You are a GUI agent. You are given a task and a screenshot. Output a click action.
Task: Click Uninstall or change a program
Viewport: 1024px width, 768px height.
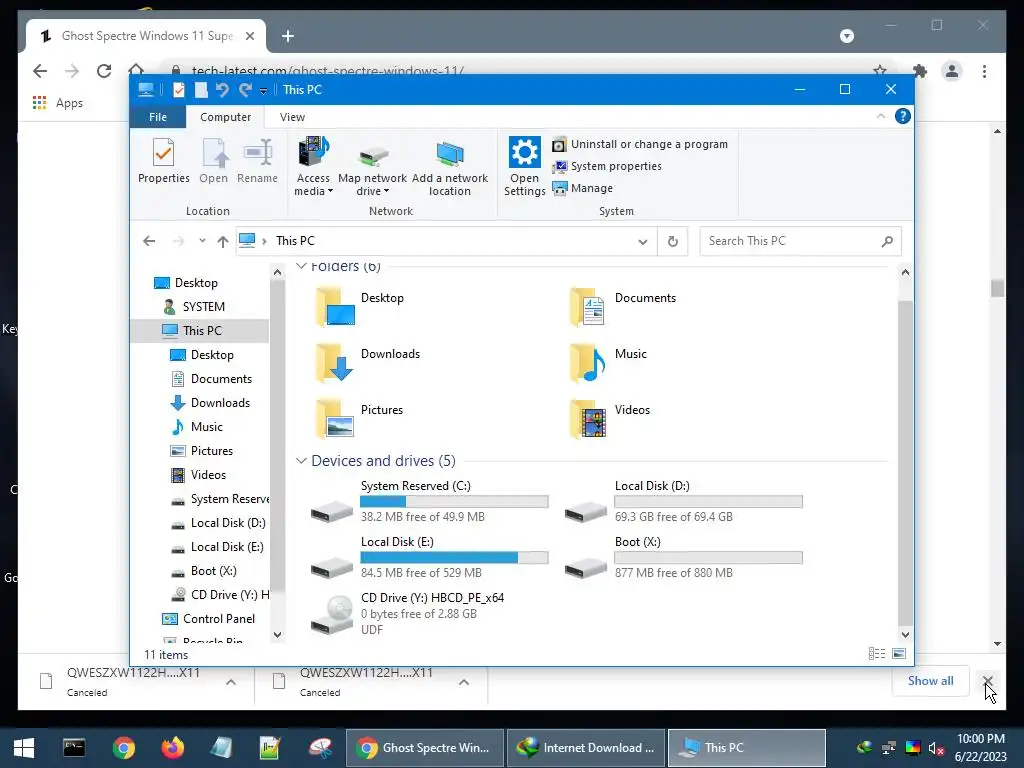(x=640, y=144)
